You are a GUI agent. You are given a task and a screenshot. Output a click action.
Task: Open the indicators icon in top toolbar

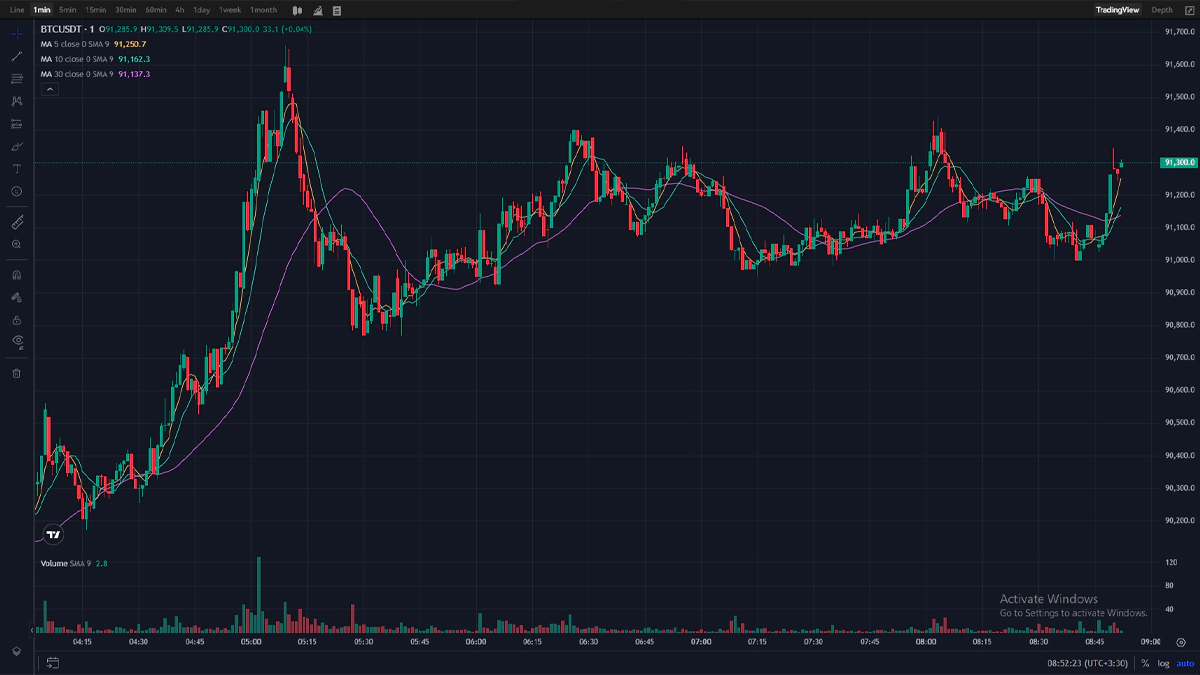coord(318,10)
